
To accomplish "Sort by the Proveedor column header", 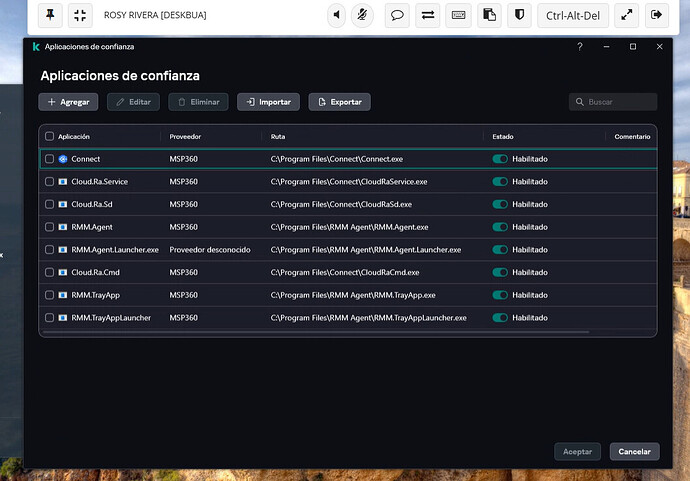I will 187,136.
